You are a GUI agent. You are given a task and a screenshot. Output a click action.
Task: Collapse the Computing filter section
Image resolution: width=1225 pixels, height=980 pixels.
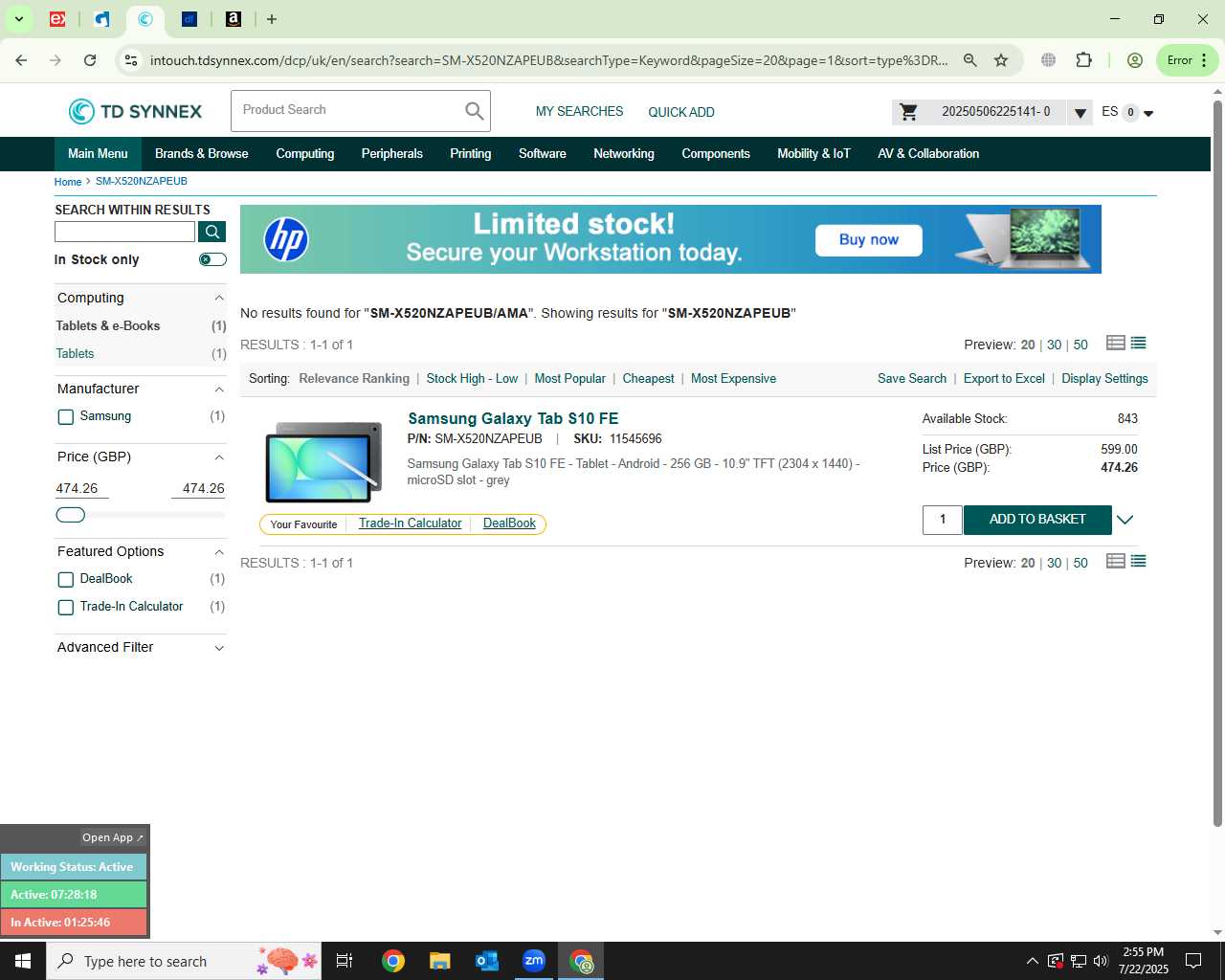tap(219, 298)
